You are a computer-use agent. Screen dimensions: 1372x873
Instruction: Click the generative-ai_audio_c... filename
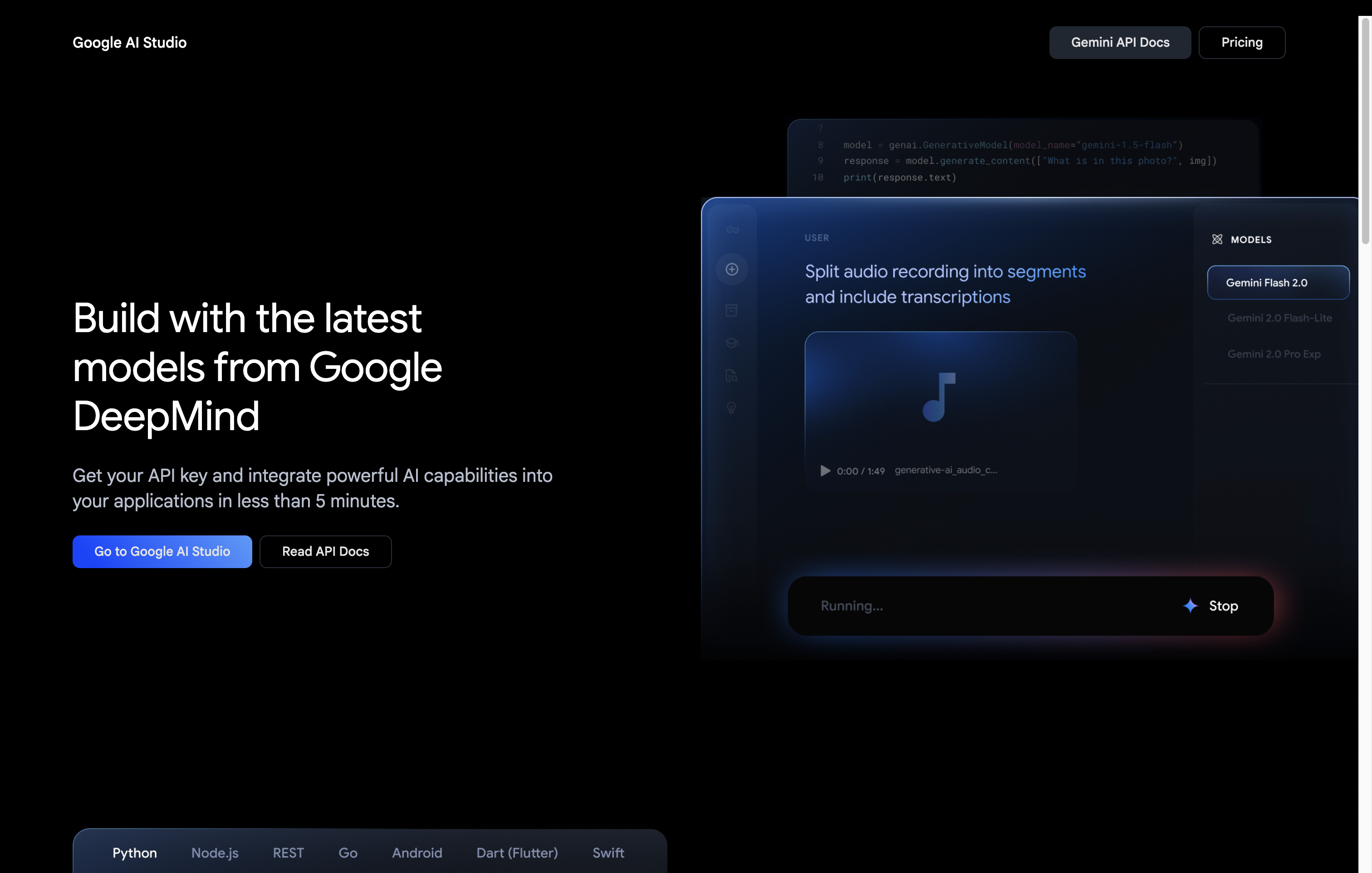pos(945,470)
